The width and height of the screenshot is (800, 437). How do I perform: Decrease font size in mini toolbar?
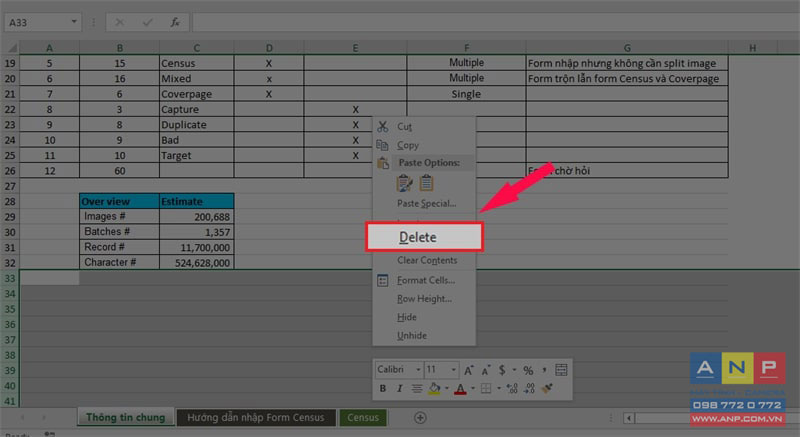pyautogui.click(x=486, y=370)
